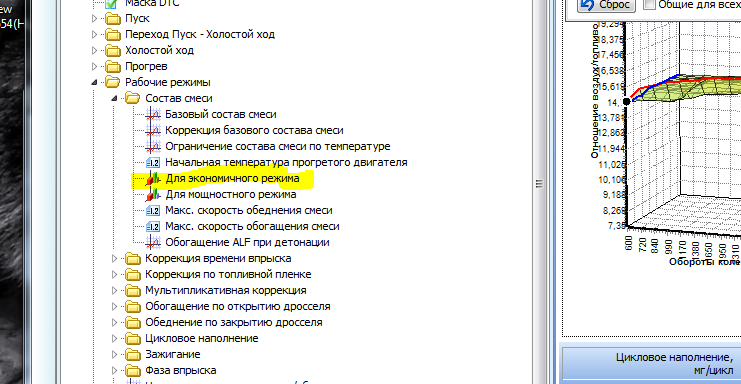
Task: Select the Для мощностного режима 3D table icon
Action: point(153,195)
